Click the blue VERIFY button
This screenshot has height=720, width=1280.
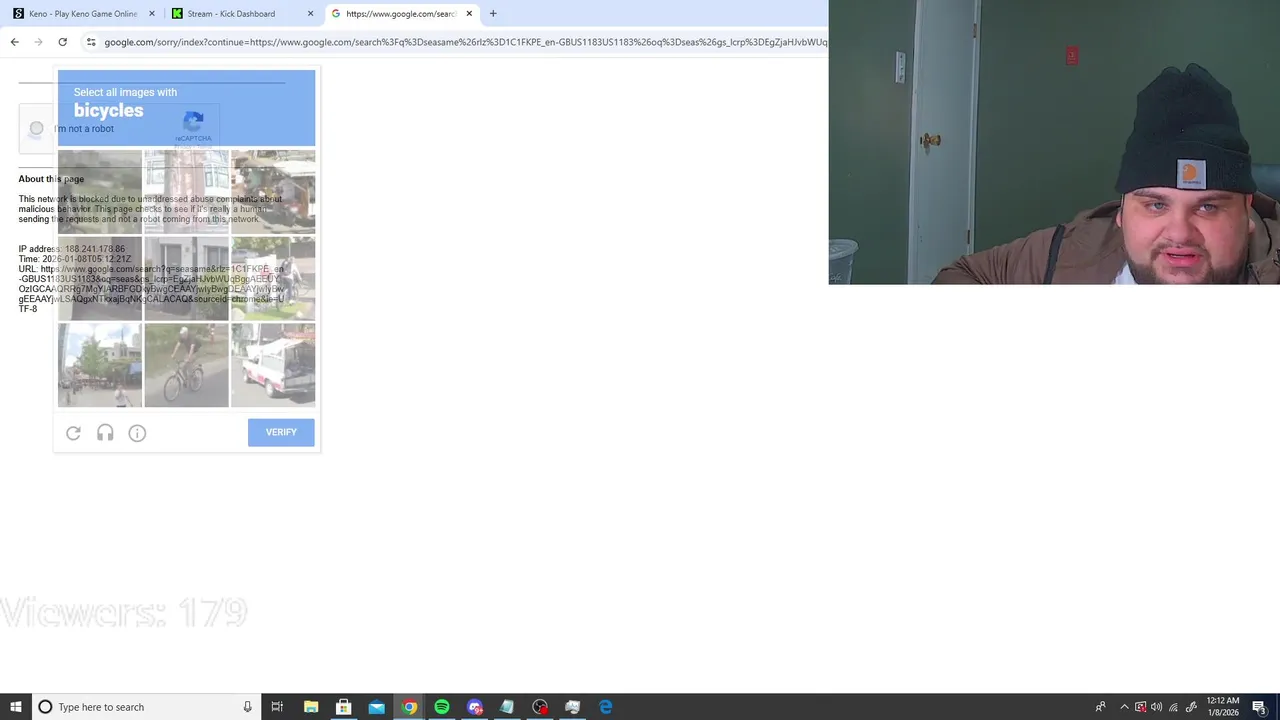point(281,432)
